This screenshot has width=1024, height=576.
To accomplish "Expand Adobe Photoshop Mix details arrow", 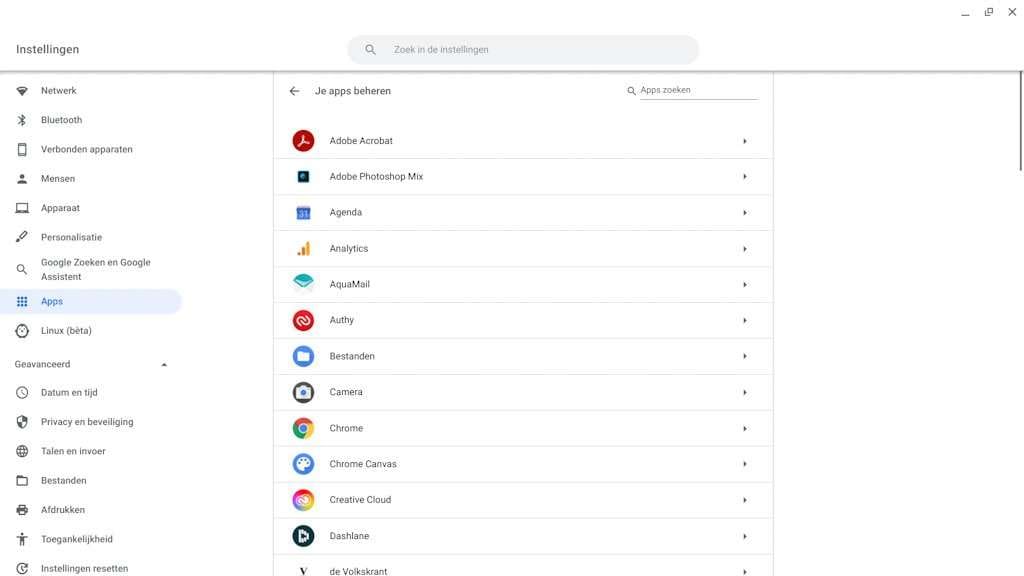I will (x=745, y=177).
